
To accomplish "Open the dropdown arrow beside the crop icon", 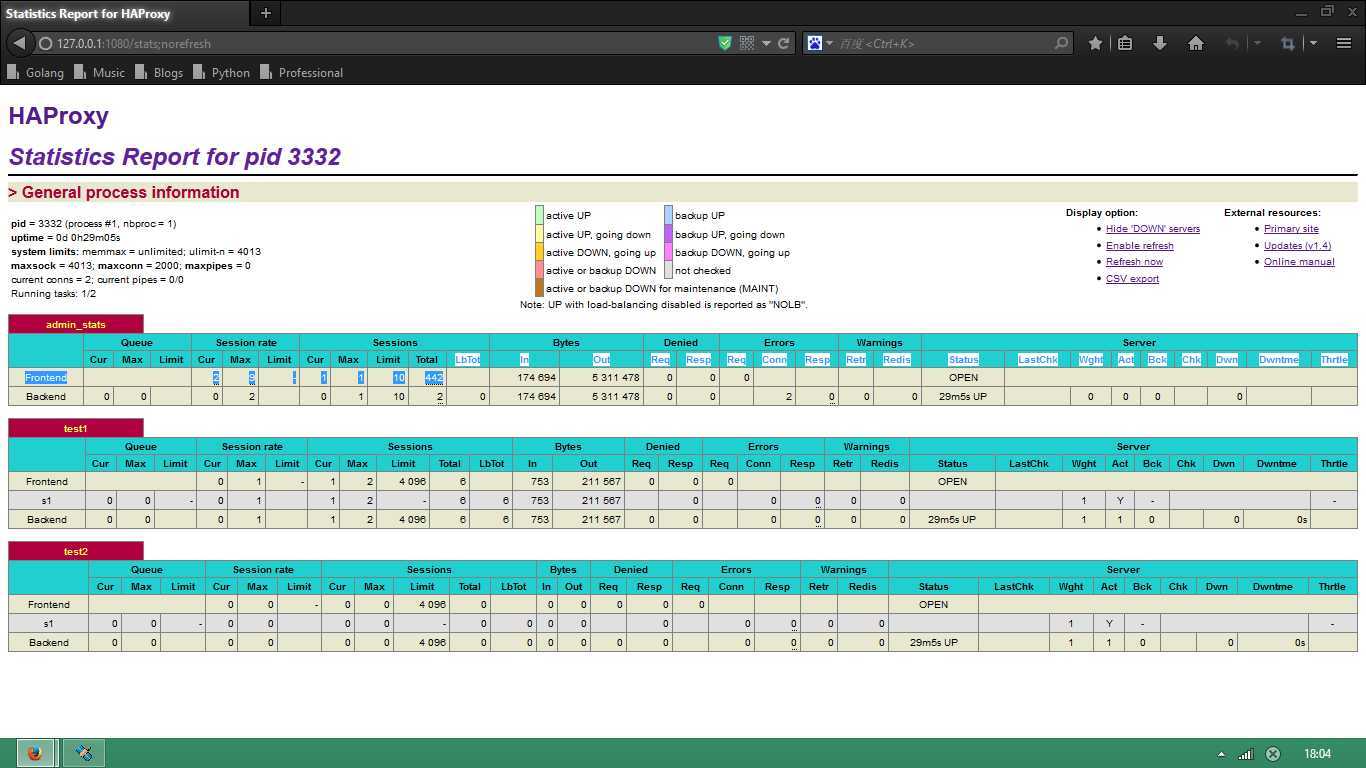I will click(1313, 43).
